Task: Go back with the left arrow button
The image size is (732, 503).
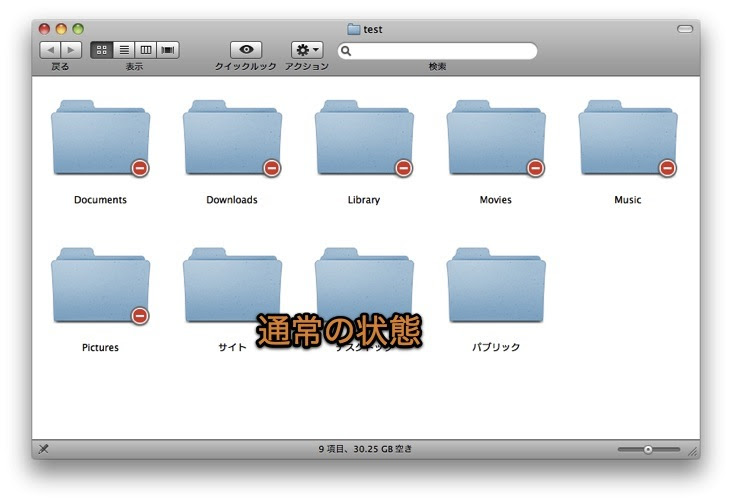Action: [x=50, y=50]
